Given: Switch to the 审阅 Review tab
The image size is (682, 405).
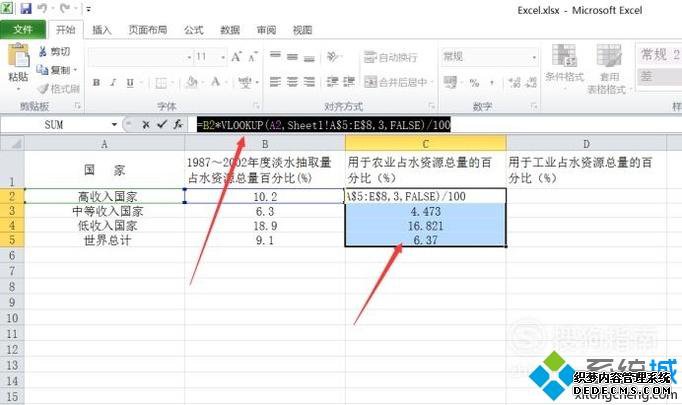Looking at the screenshot, I should tap(266, 30).
